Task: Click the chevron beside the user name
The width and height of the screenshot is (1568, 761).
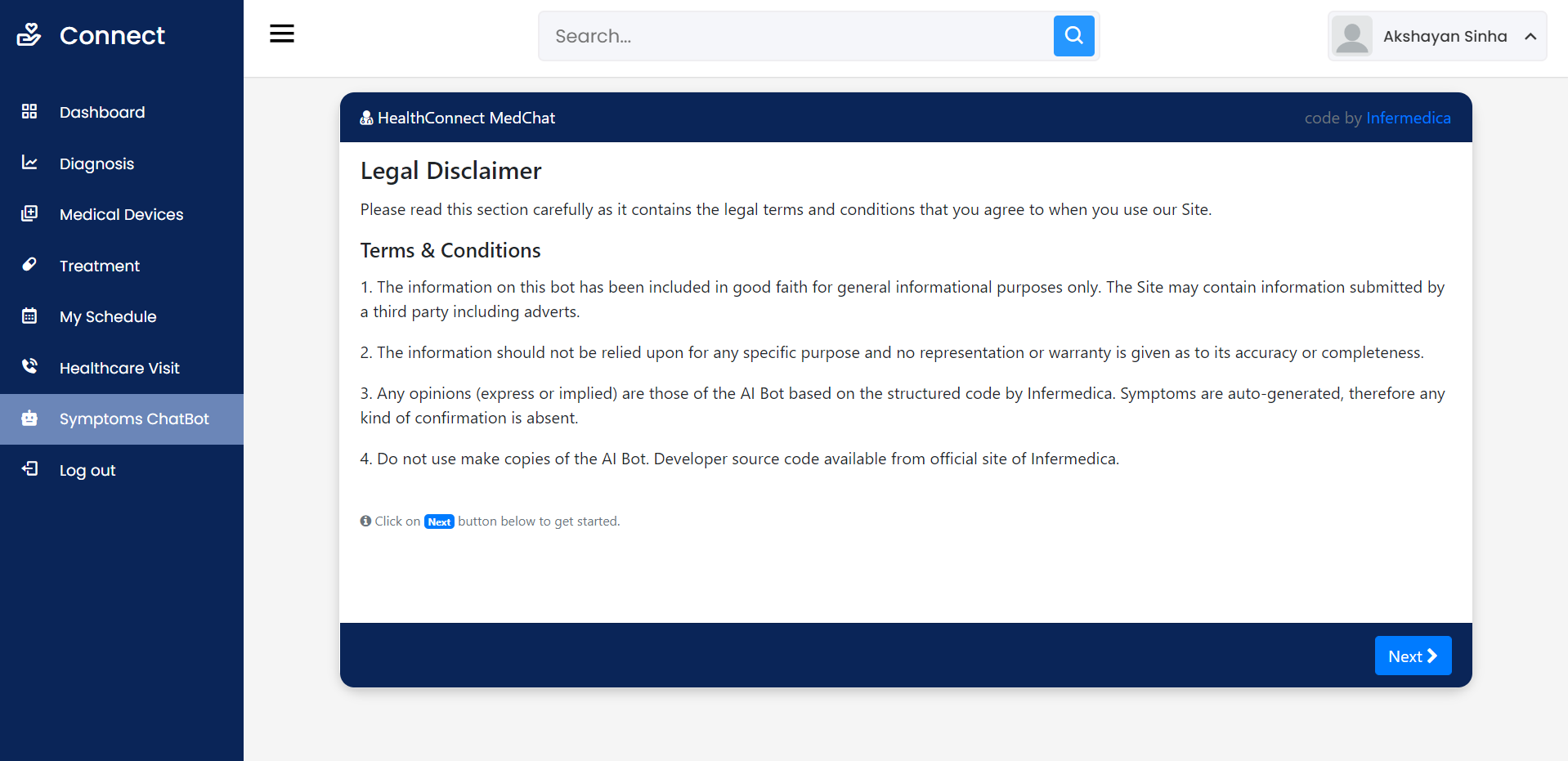Action: point(1530,36)
